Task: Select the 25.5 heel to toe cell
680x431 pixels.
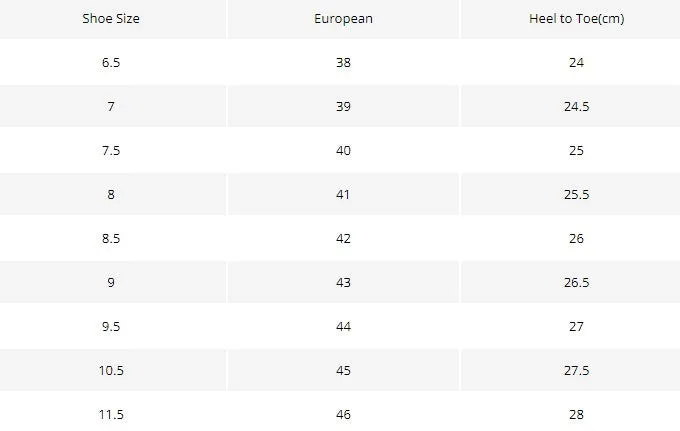Action: (x=576, y=194)
